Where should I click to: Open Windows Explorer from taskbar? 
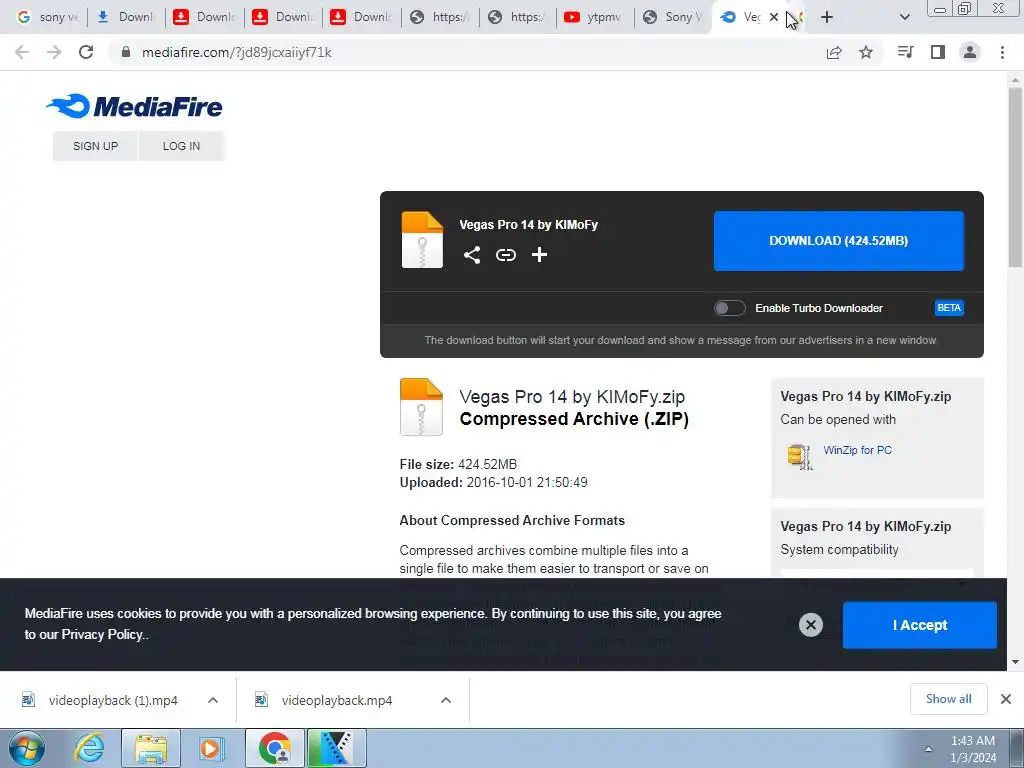pos(151,748)
